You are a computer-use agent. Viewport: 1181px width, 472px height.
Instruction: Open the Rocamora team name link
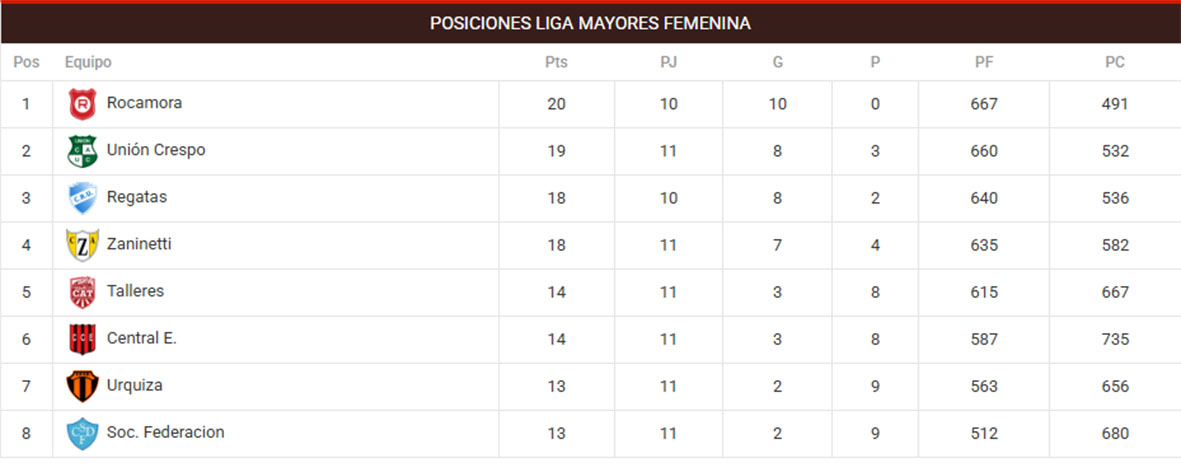[145, 103]
